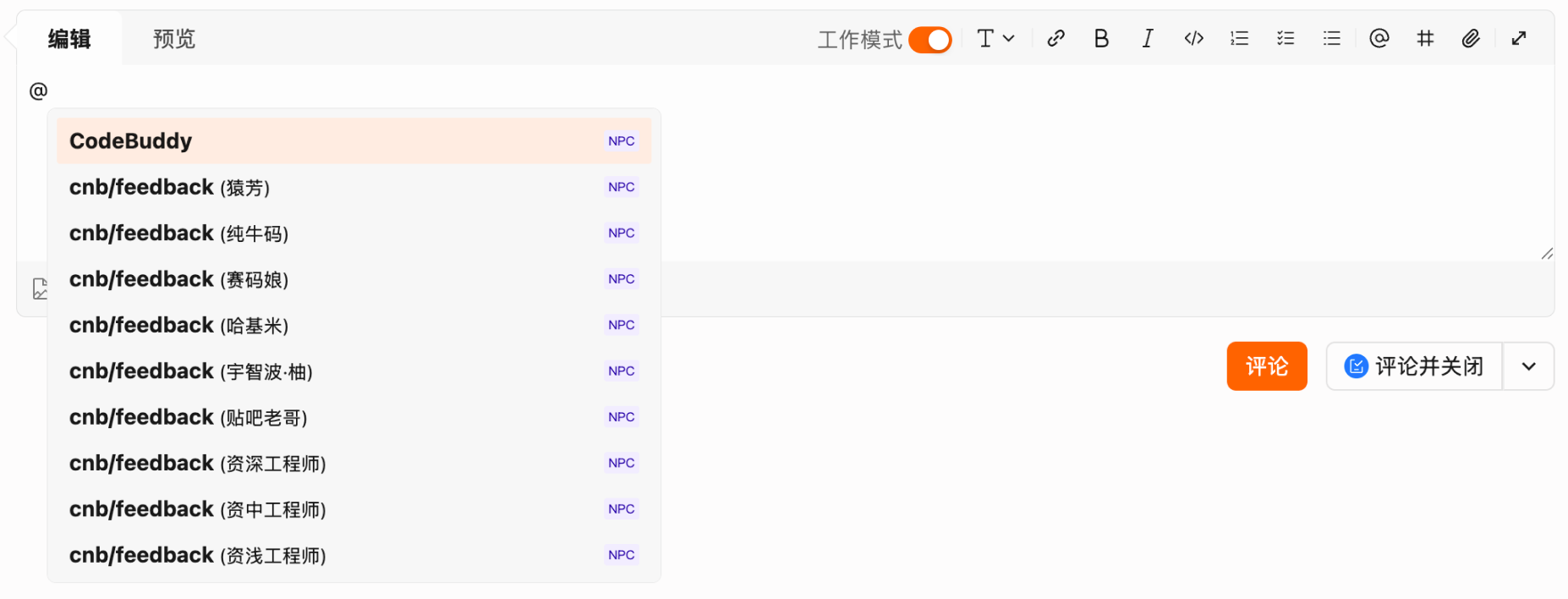Screen dimensions: 1568x599
Task: Expand the 评论并关闭 options arrow
Action: point(1528,366)
